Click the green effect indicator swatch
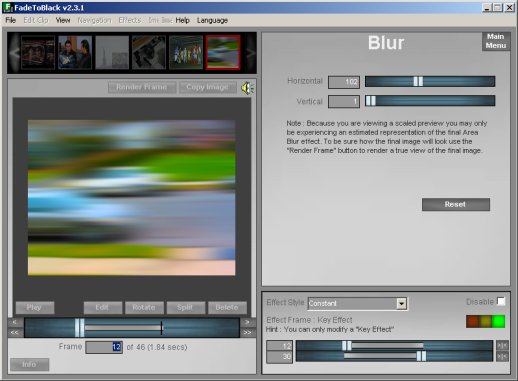Viewport: 518px width, 381px height. [x=498, y=322]
